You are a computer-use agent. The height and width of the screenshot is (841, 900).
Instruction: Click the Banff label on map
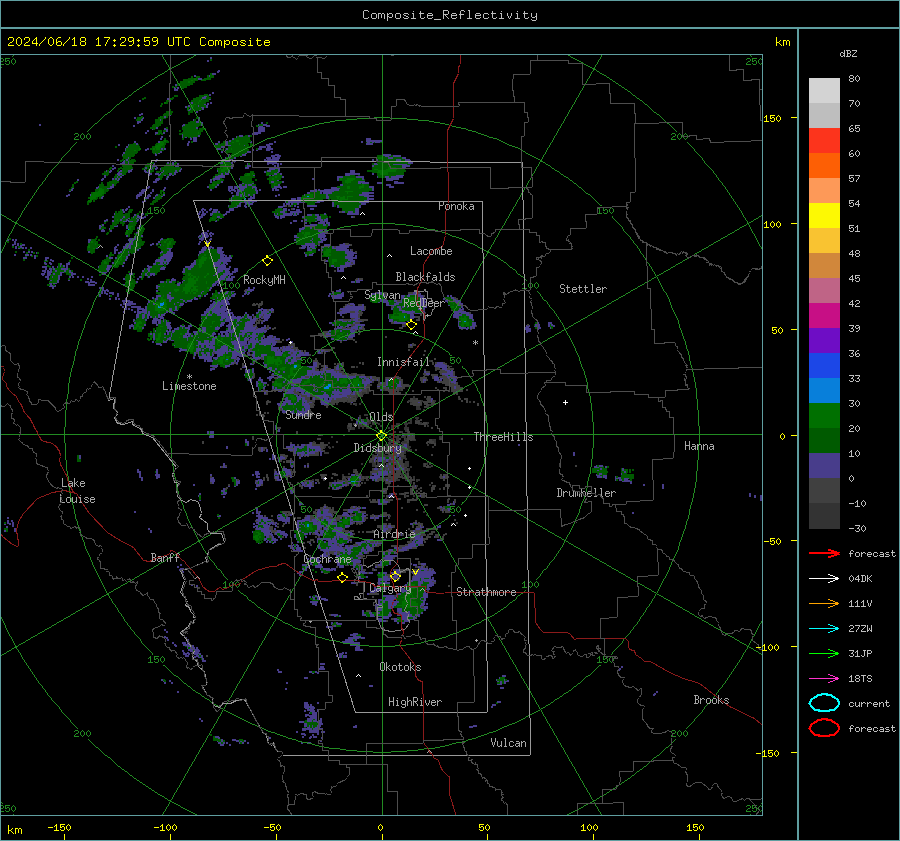click(x=165, y=557)
